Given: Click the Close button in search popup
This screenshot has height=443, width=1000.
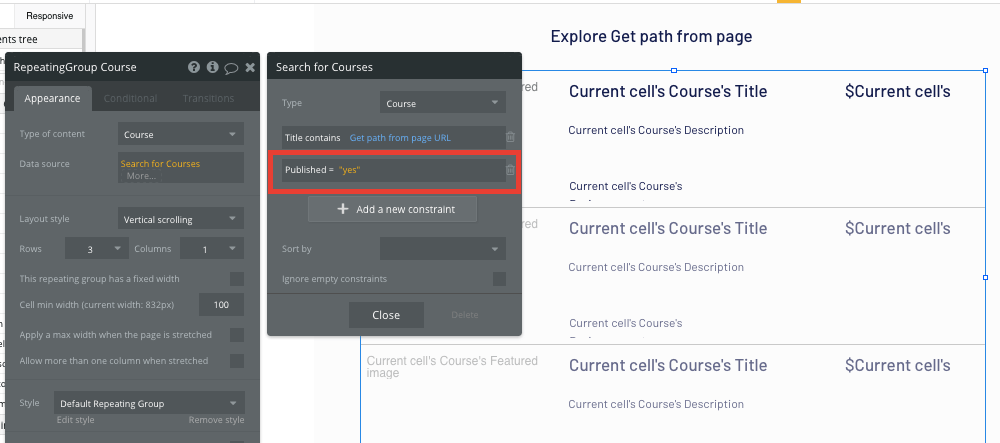Looking at the screenshot, I should coord(386,315).
